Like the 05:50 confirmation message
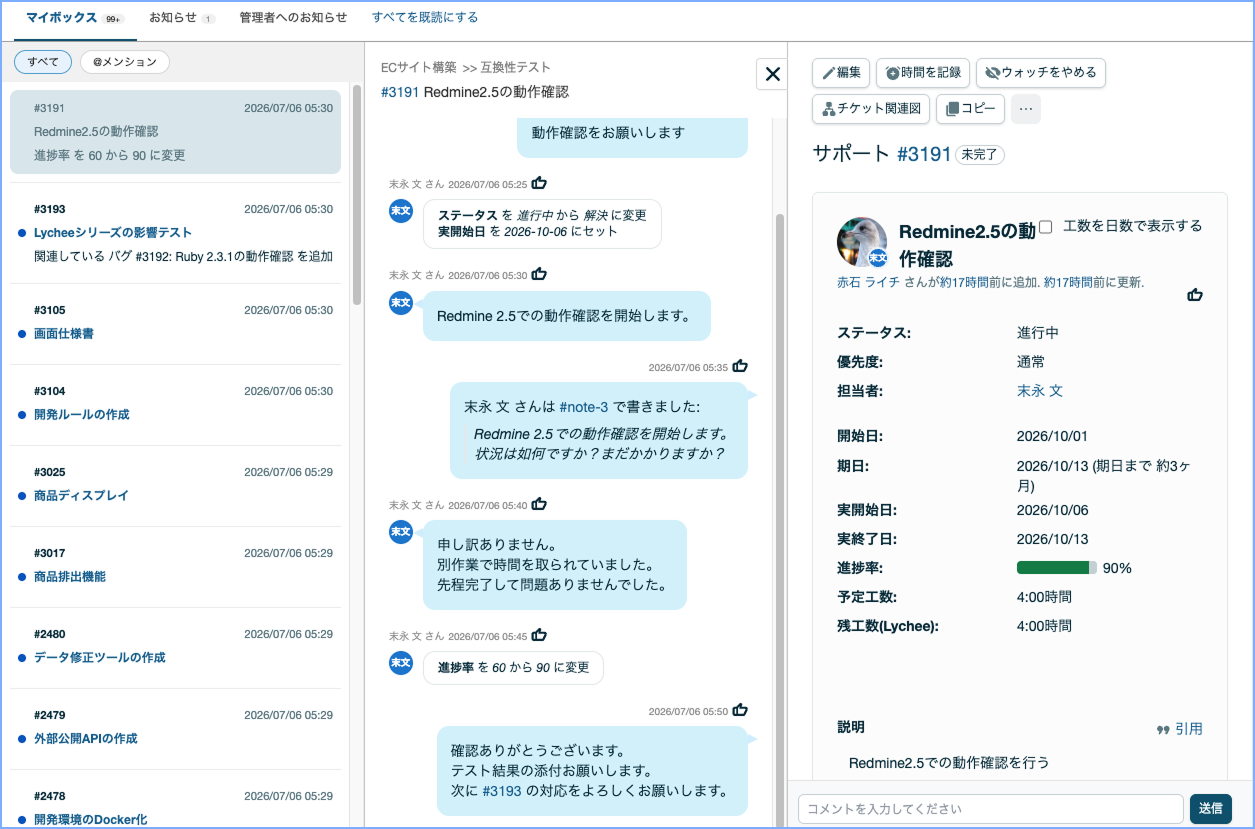The image size is (1255, 829). click(x=740, y=710)
